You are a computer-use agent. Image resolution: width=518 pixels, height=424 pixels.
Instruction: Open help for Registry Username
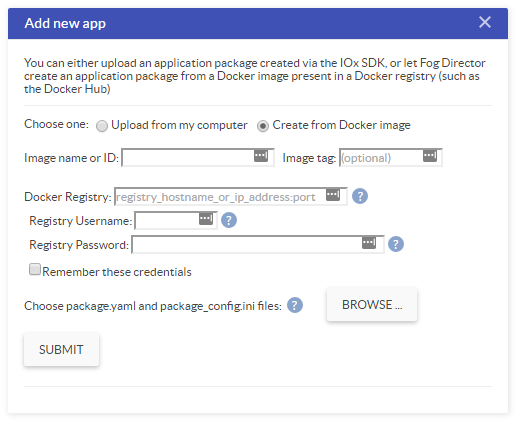(229, 220)
